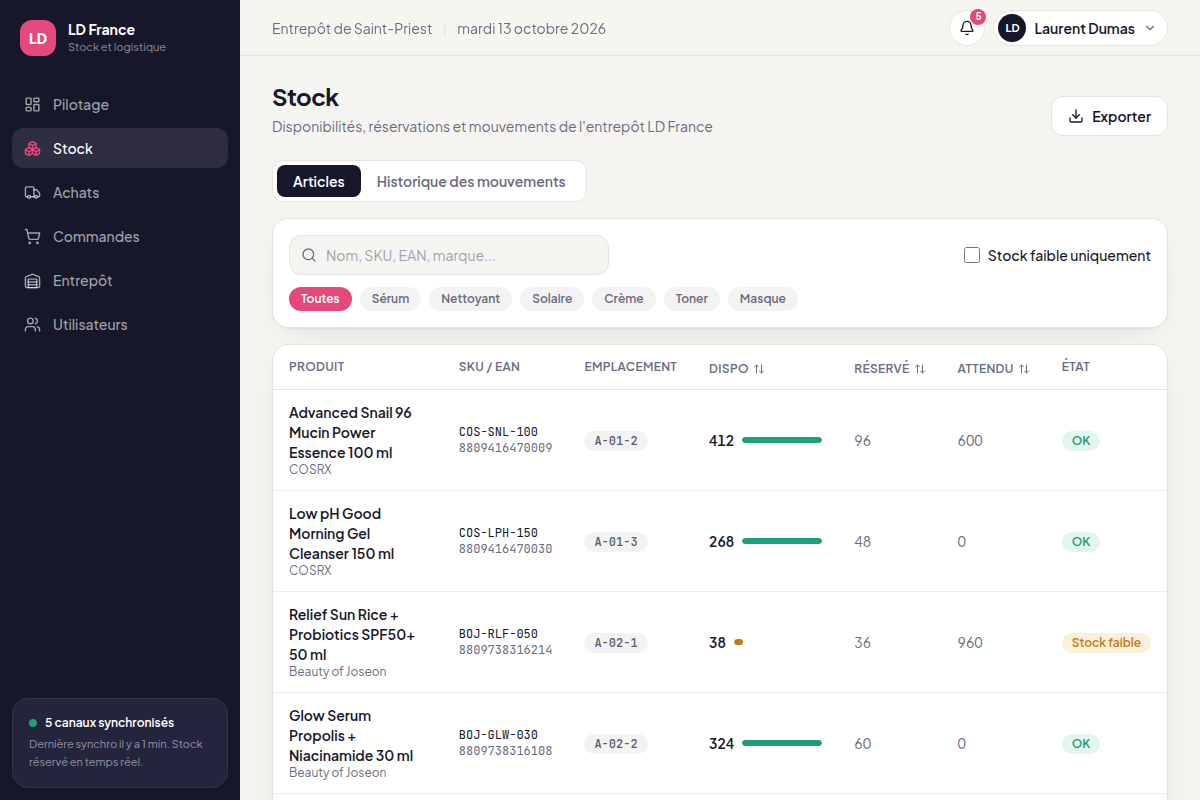This screenshot has height=800, width=1200.
Task: Click the low stock bar for Relief Sun Rice
Action: coord(739,642)
